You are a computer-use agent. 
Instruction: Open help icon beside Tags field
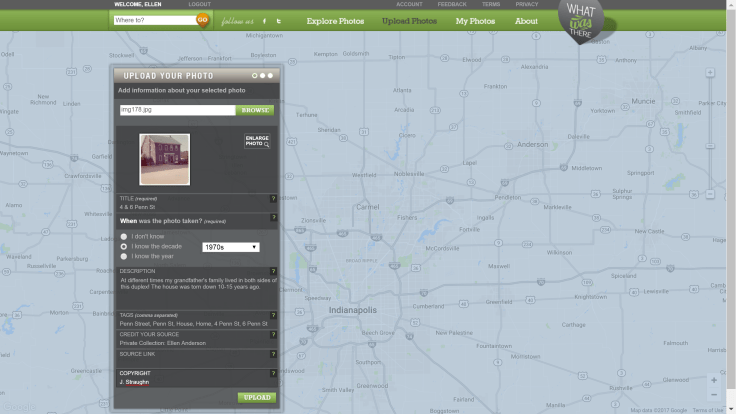pyautogui.click(x=273, y=315)
